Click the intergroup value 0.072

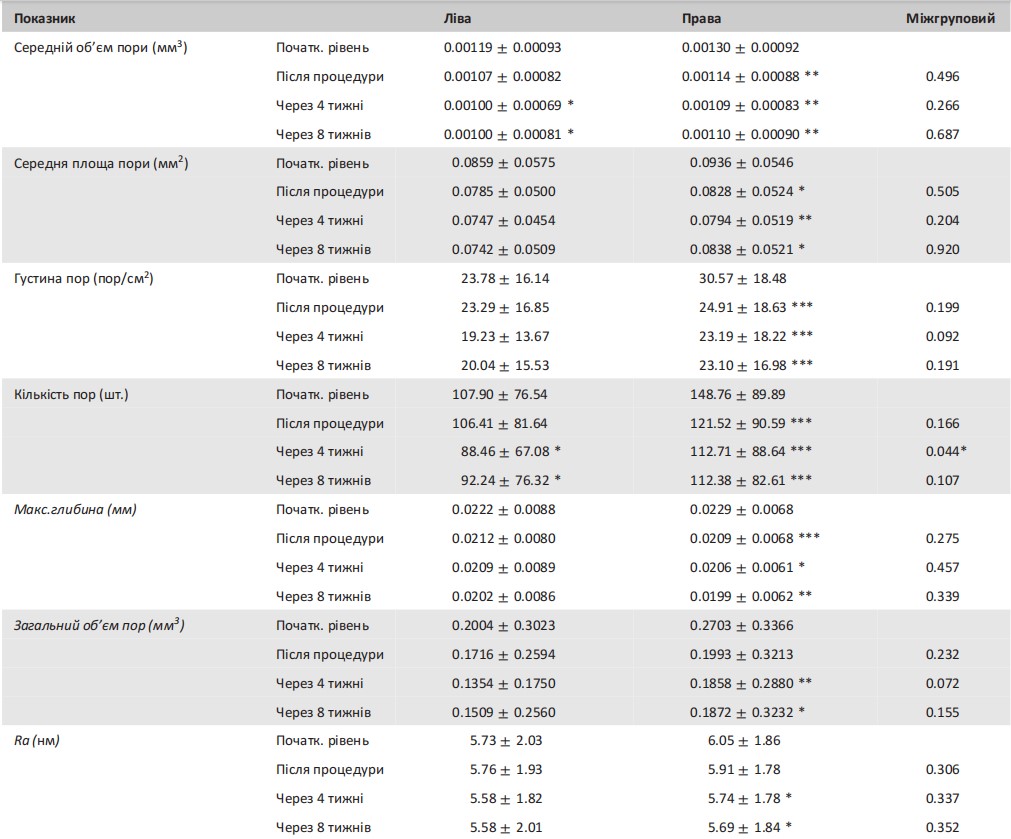click(x=941, y=684)
